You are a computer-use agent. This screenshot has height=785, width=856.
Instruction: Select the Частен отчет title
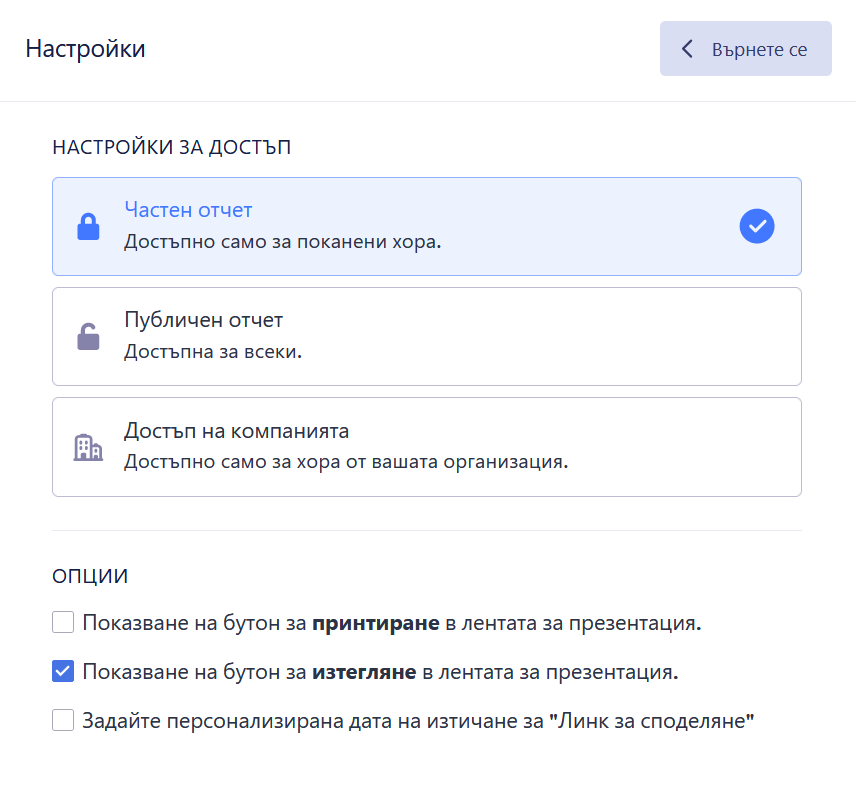pyautogui.click(x=188, y=210)
